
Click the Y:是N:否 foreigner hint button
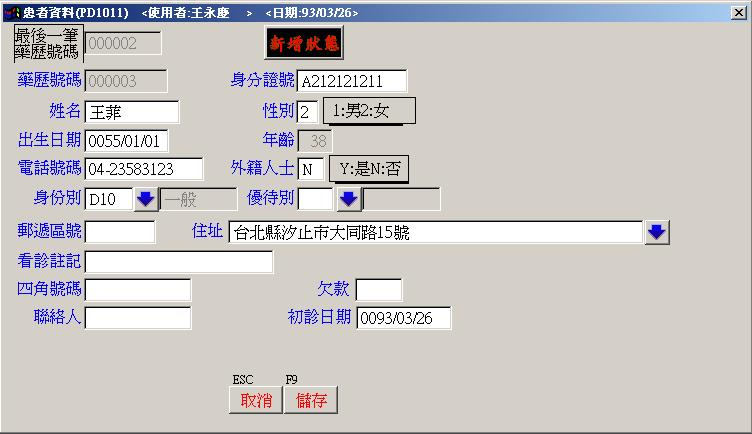368,169
